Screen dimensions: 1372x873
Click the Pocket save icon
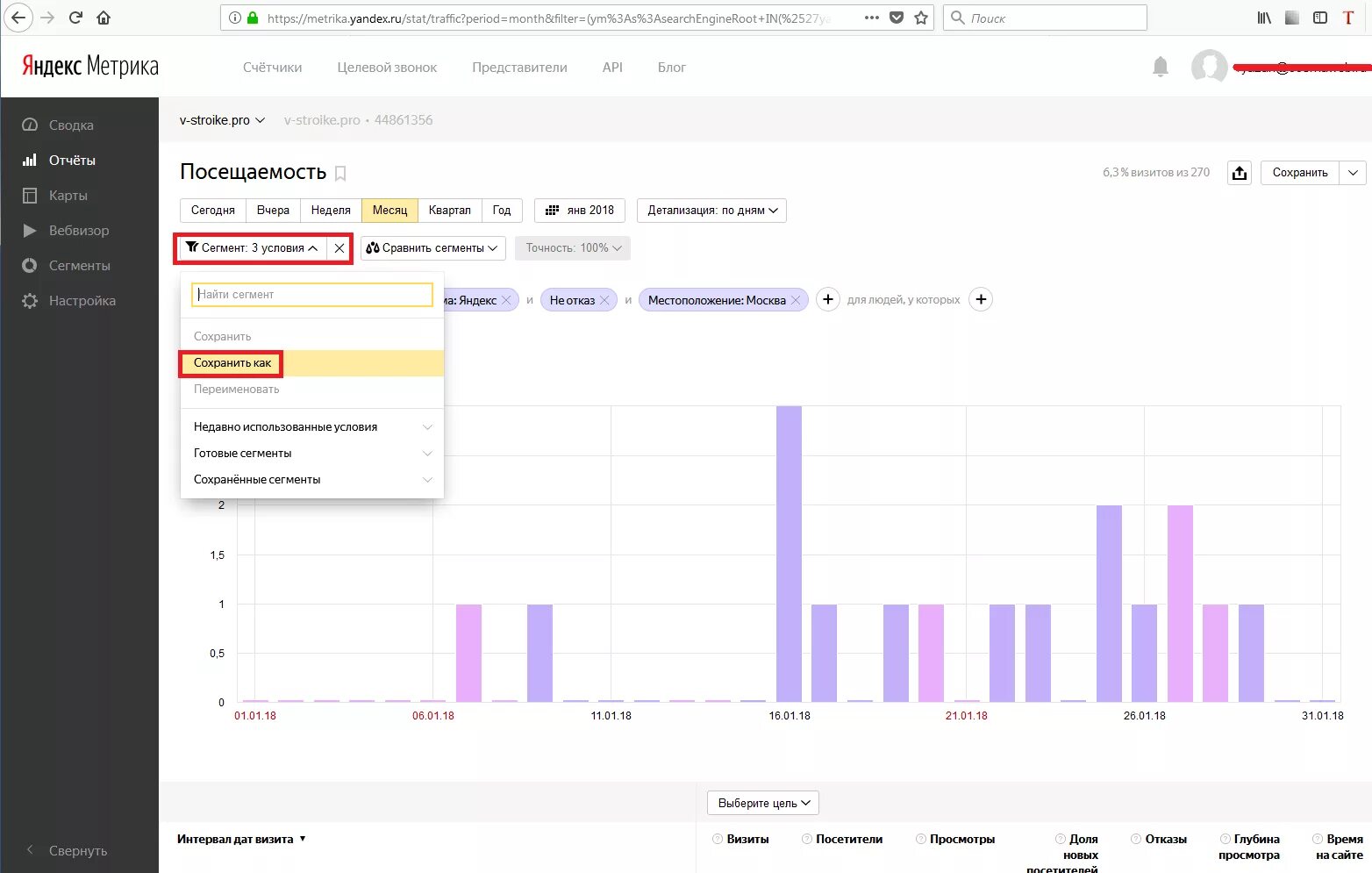tap(897, 18)
